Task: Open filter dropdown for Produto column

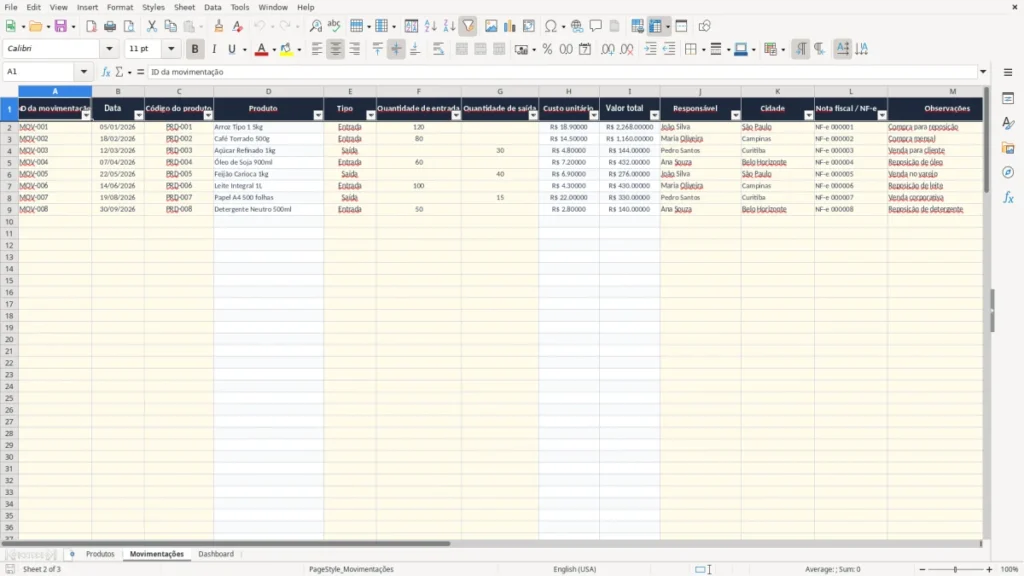Action: 318,115
